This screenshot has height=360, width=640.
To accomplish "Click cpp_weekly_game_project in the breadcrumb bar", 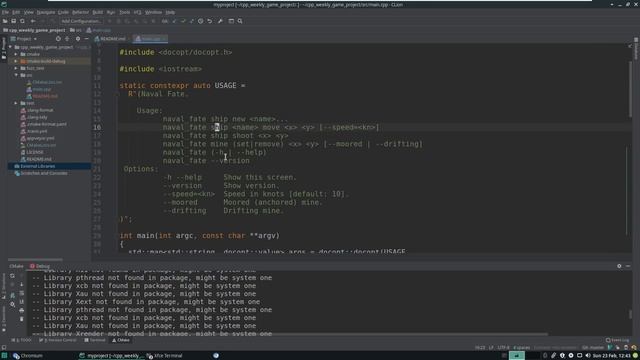I will (x=34, y=30).
